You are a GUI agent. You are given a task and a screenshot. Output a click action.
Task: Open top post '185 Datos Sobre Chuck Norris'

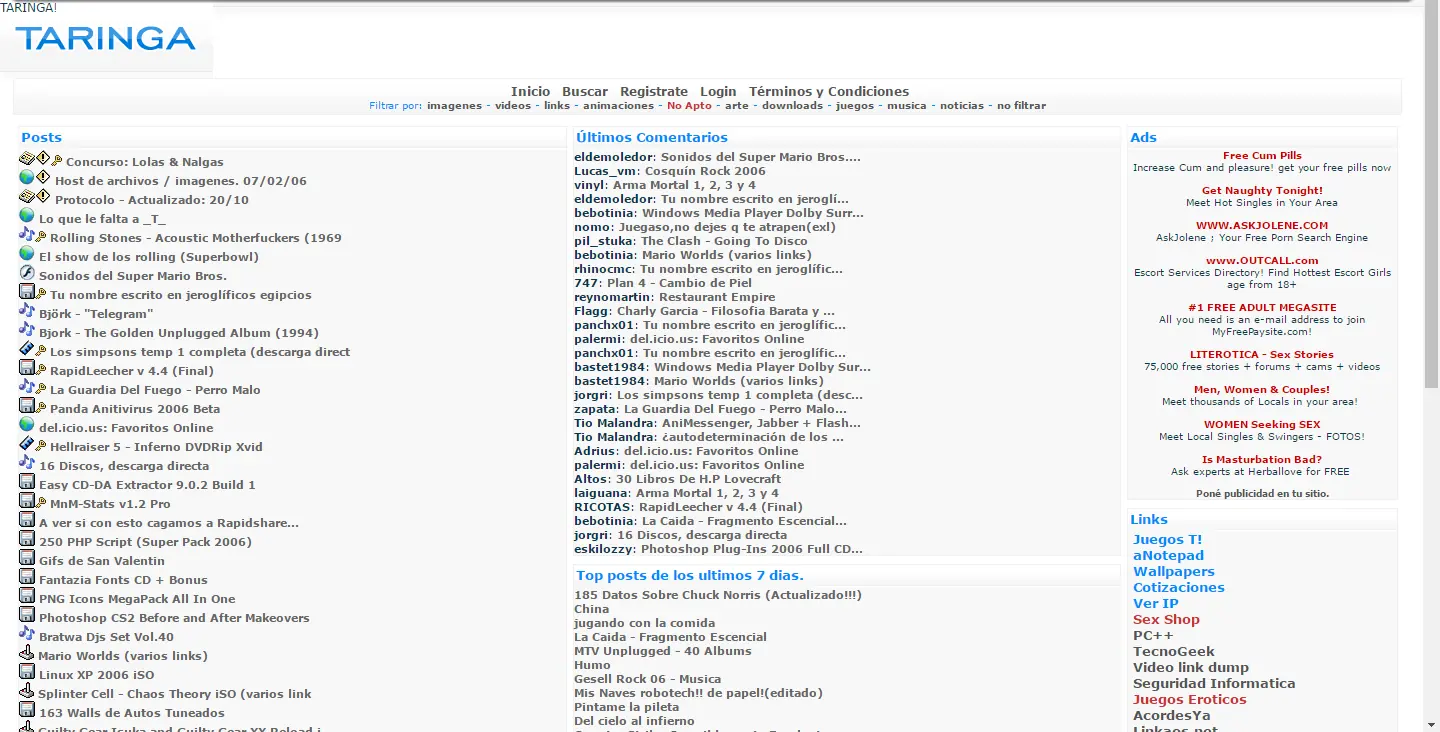tap(718, 595)
